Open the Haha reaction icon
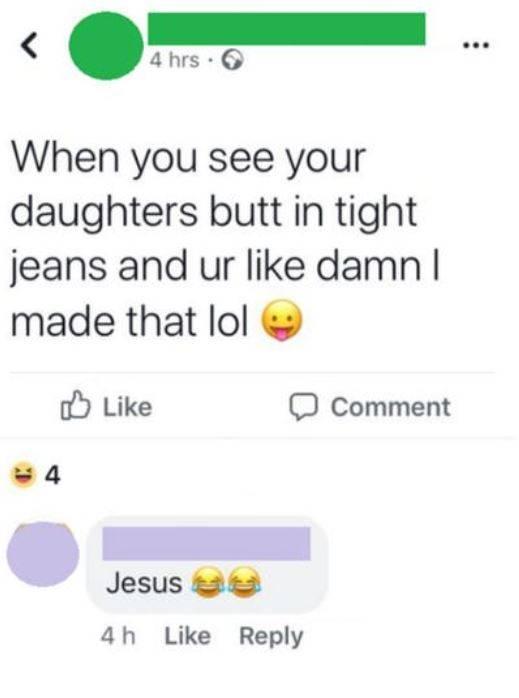This screenshot has width=519, height=698. pos(23,475)
